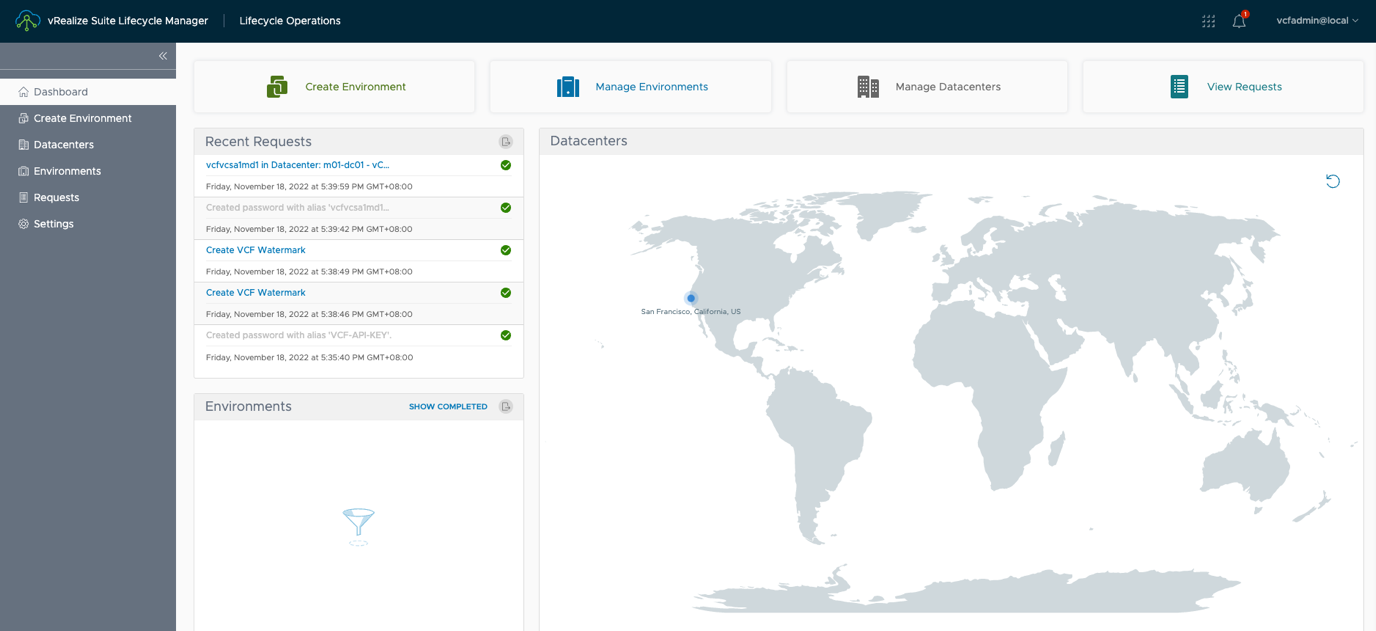Click the vRealize Suite Lifecycle Manager logo
The height and width of the screenshot is (631, 1376).
[x=27, y=20]
